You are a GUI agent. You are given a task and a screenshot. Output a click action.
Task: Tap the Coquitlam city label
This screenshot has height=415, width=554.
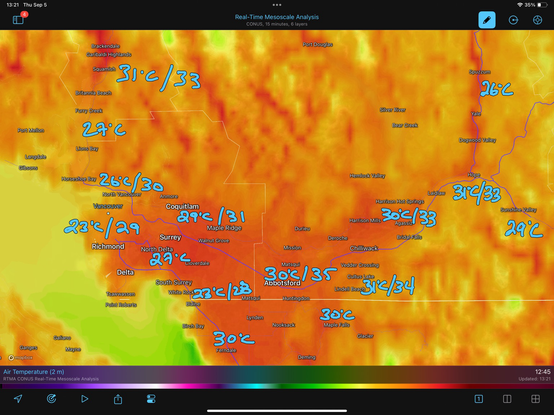click(182, 206)
